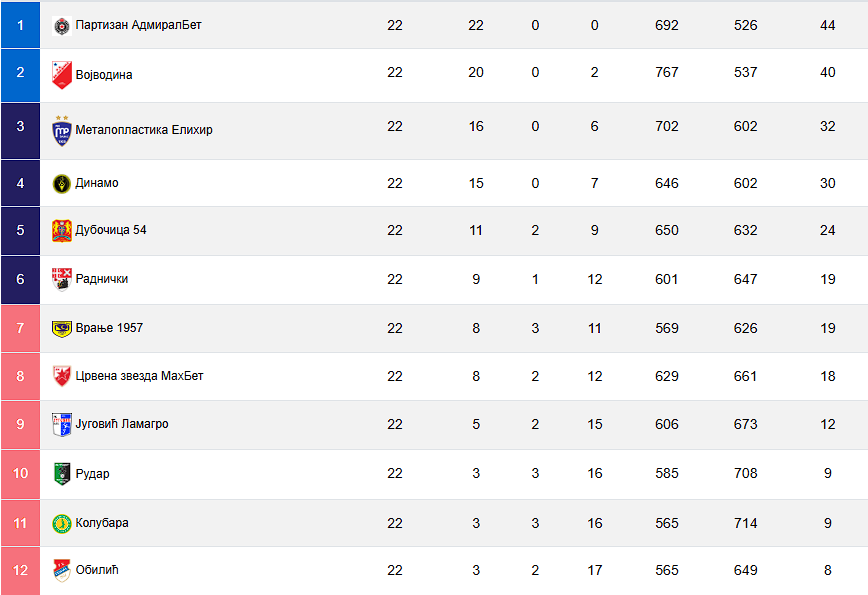Click the blue rank 1 position badge
Screen dimensions: 868x595
(x=20, y=25)
